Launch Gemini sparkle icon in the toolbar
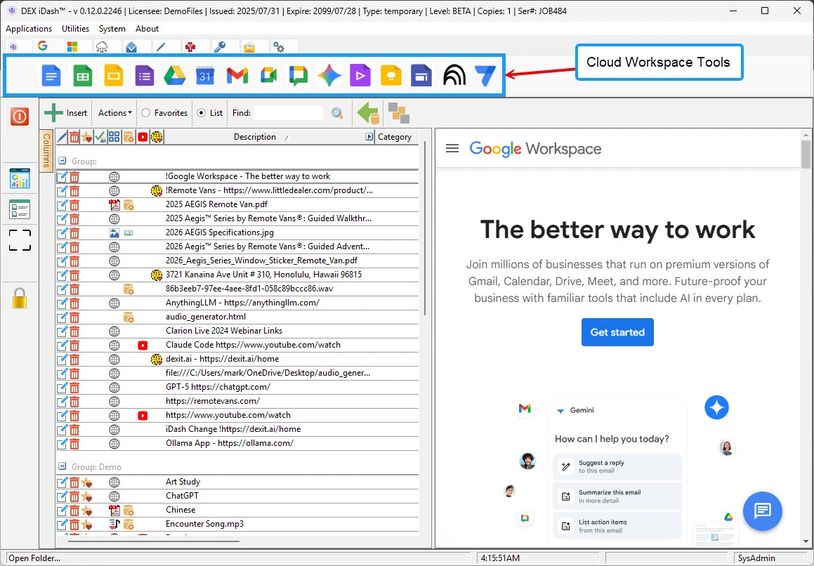The width and height of the screenshot is (814, 566). (x=329, y=76)
